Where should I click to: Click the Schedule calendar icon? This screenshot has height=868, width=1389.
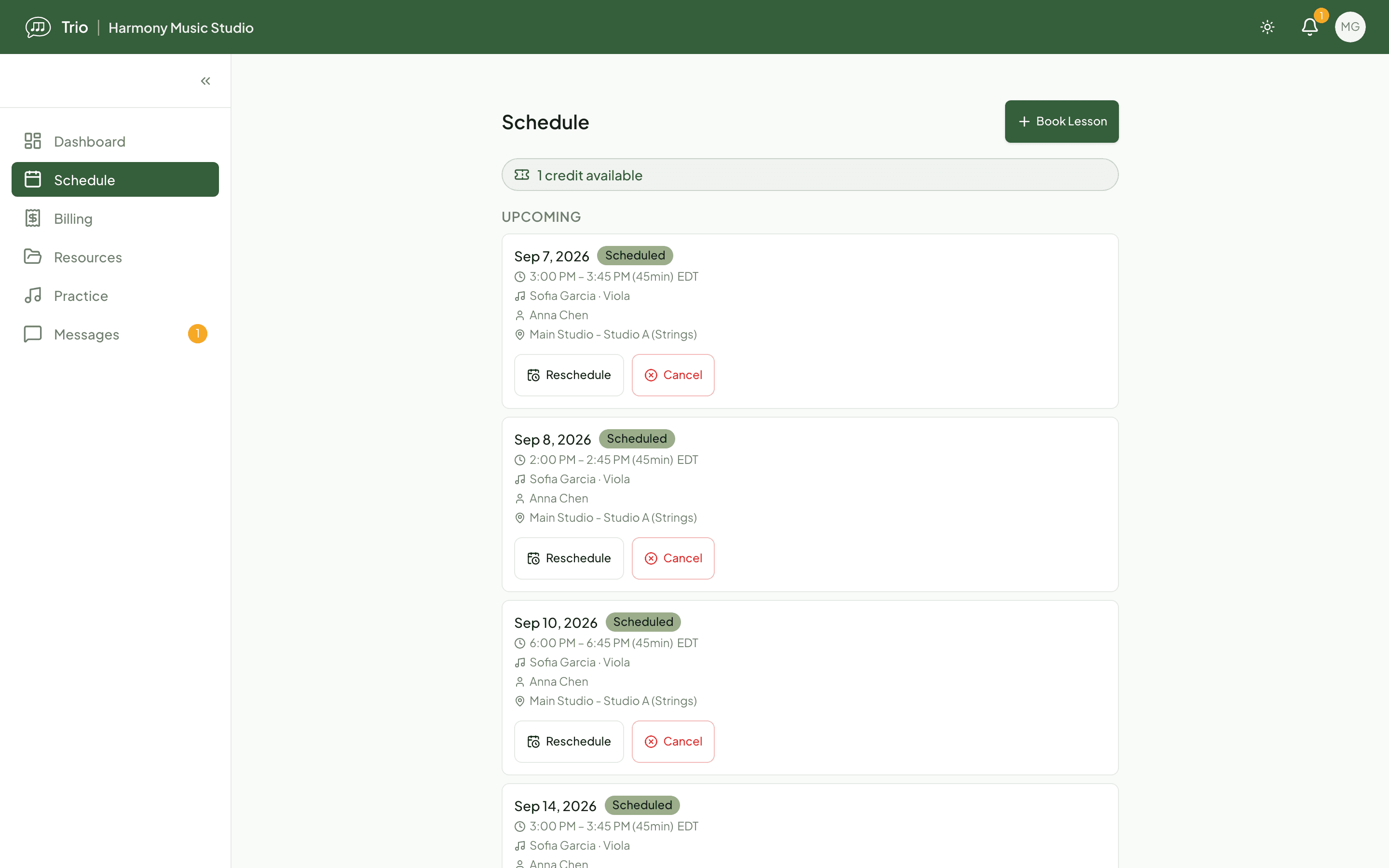pos(33,180)
